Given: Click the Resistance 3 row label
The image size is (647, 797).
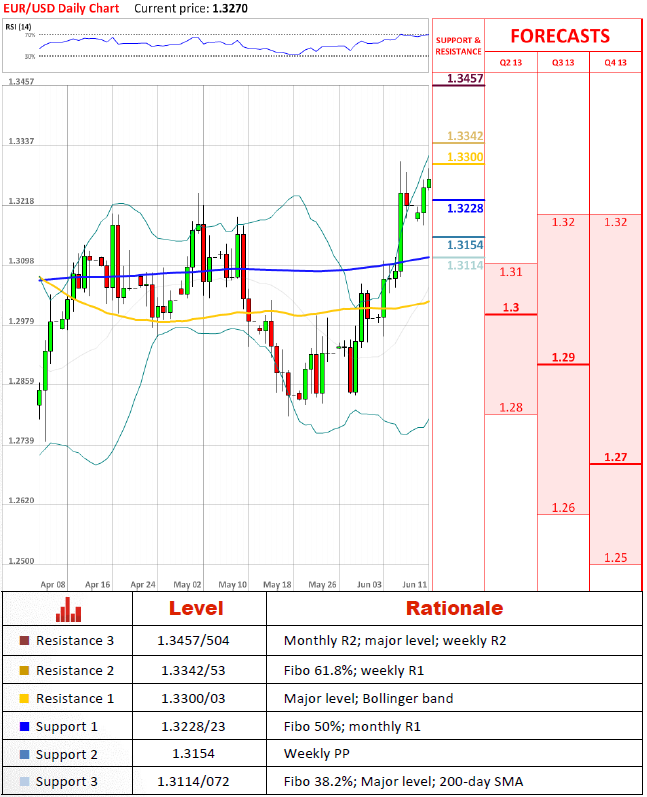Looking at the screenshot, I should 75,640.
